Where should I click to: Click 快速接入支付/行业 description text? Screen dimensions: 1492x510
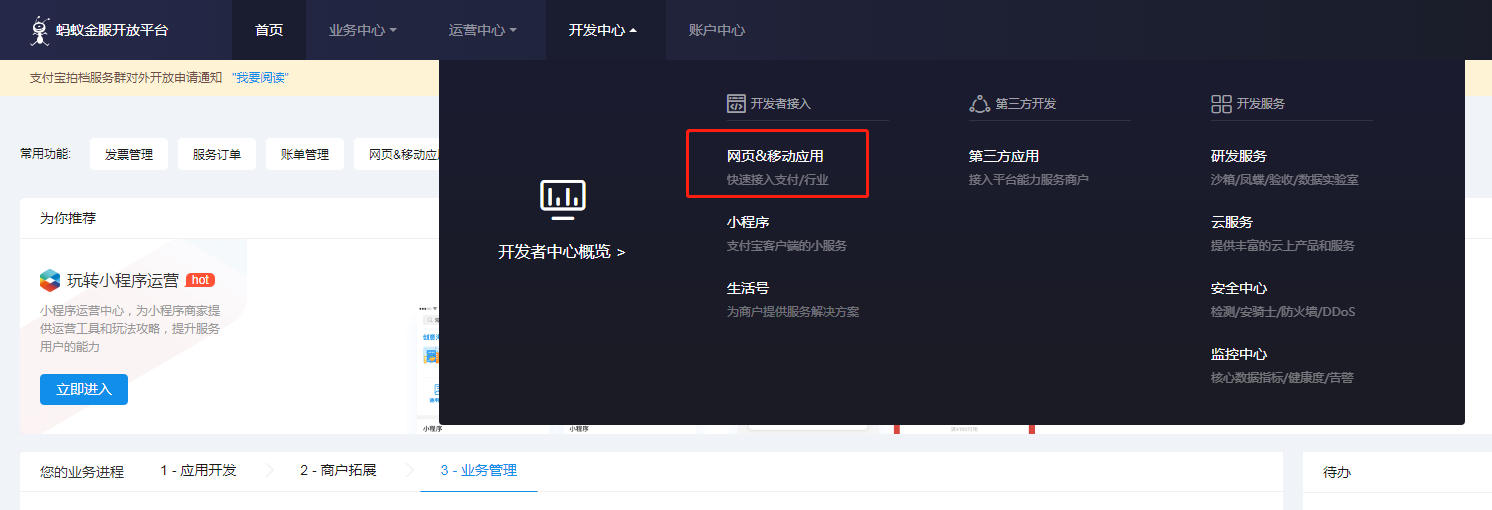778,180
